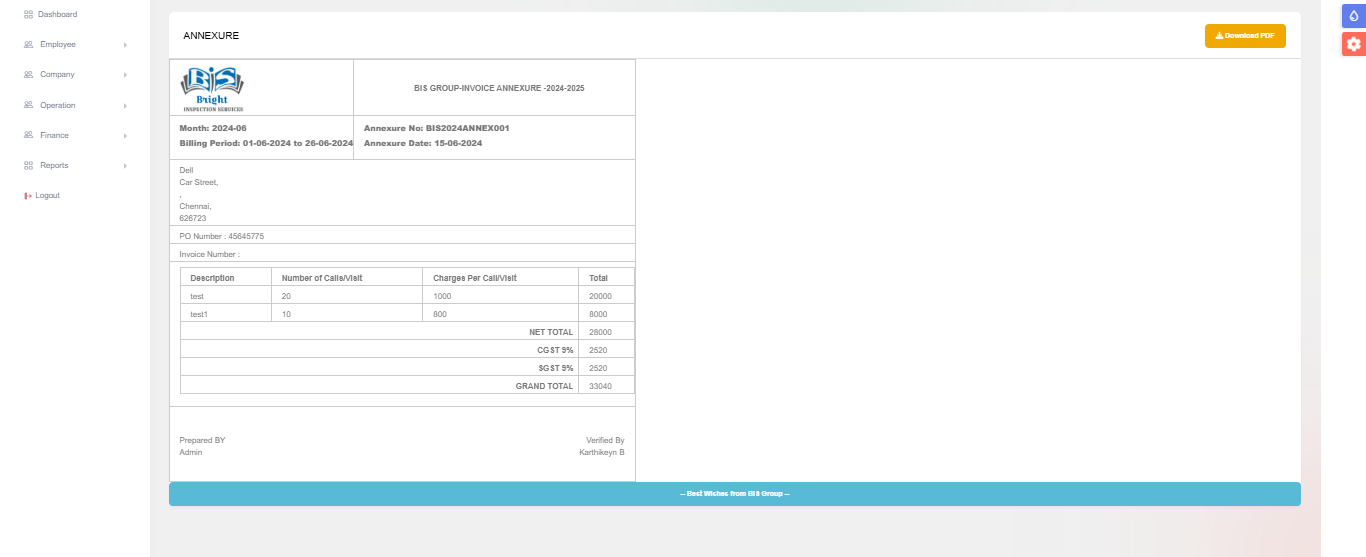Expand the Reports submenu arrow

pyautogui.click(x=125, y=165)
